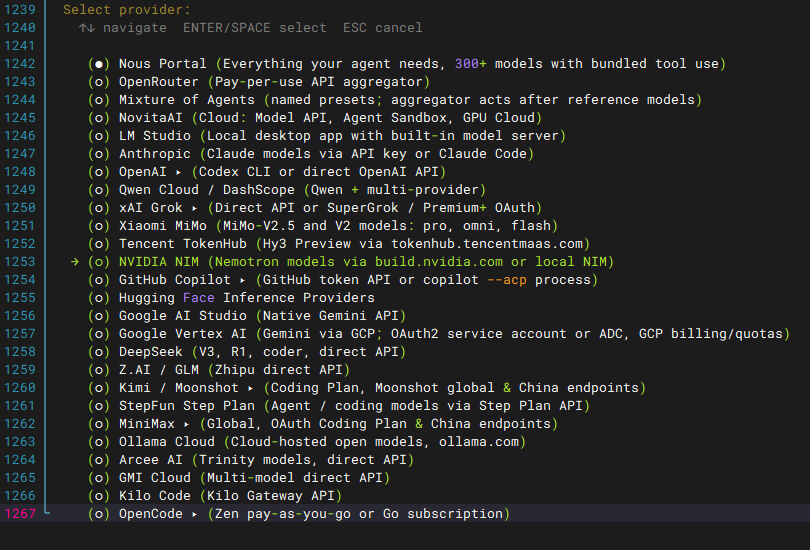Pick the Hugging Face radio option

(99, 298)
